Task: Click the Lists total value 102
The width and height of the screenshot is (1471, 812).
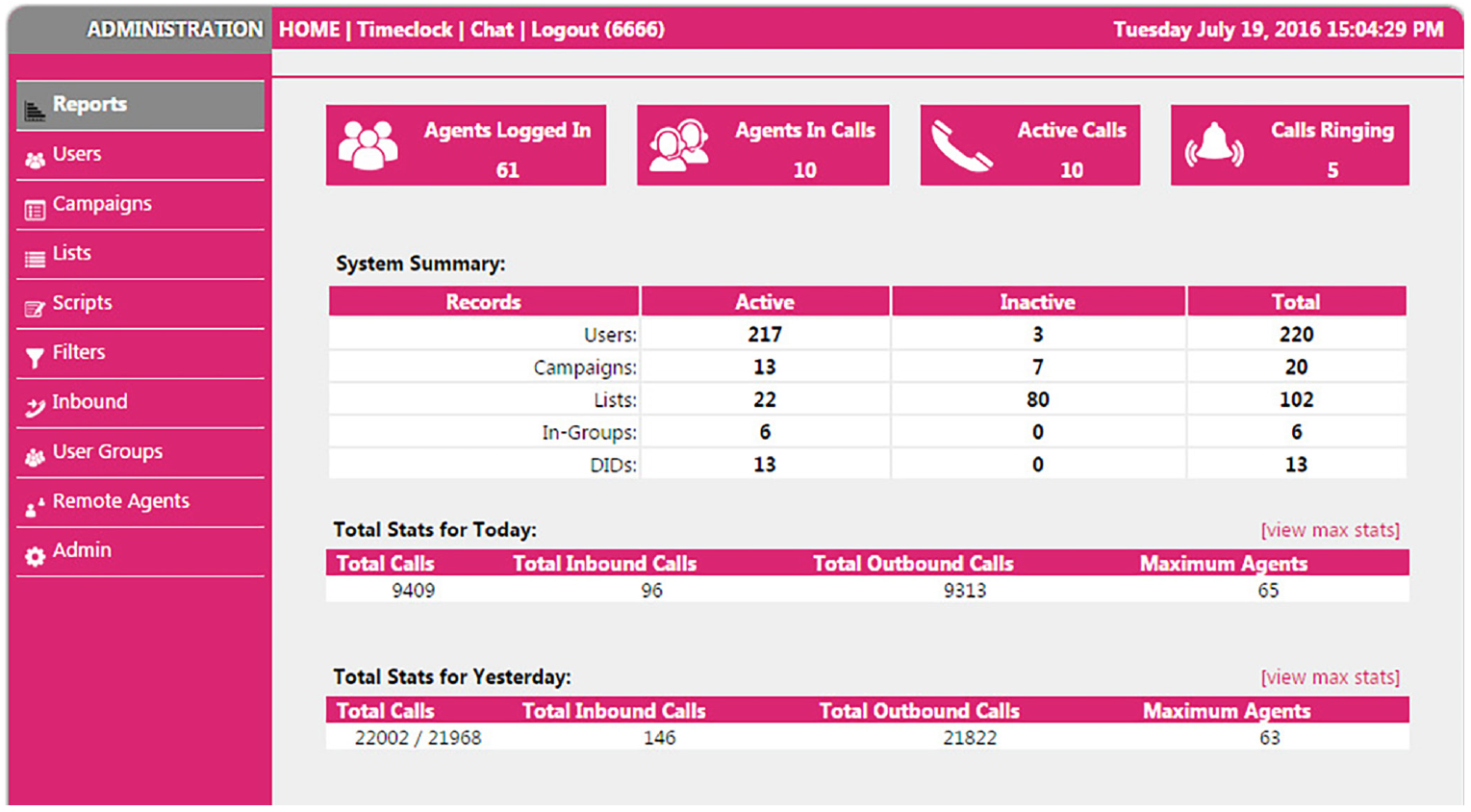Action: [x=1296, y=400]
